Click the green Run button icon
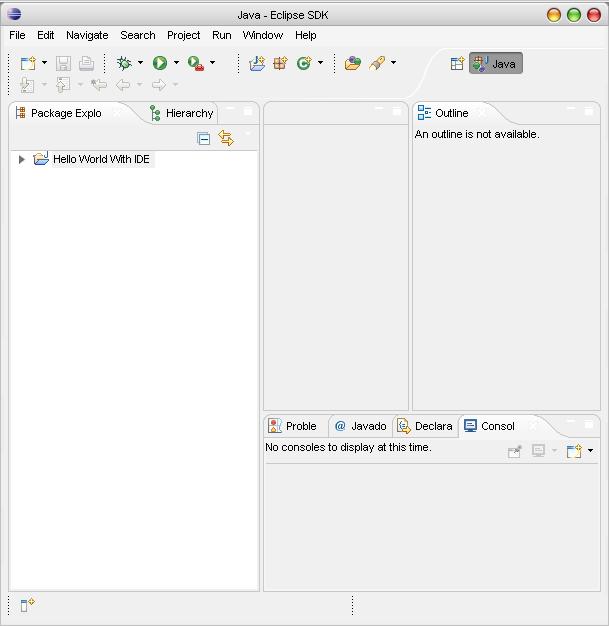This screenshot has width=609, height=626. click(160, 63)
